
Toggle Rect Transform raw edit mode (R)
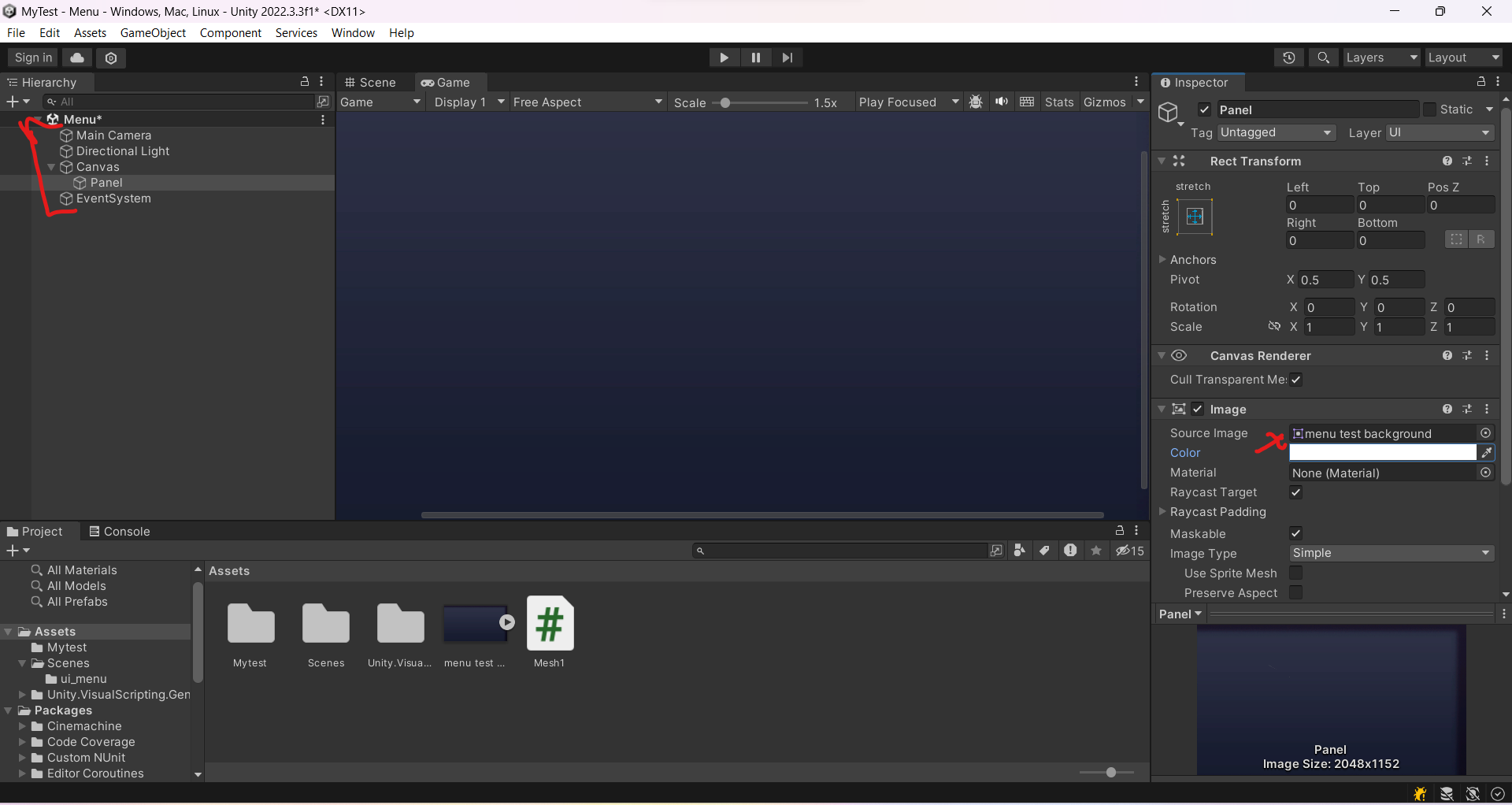(x=1481, y=239)
